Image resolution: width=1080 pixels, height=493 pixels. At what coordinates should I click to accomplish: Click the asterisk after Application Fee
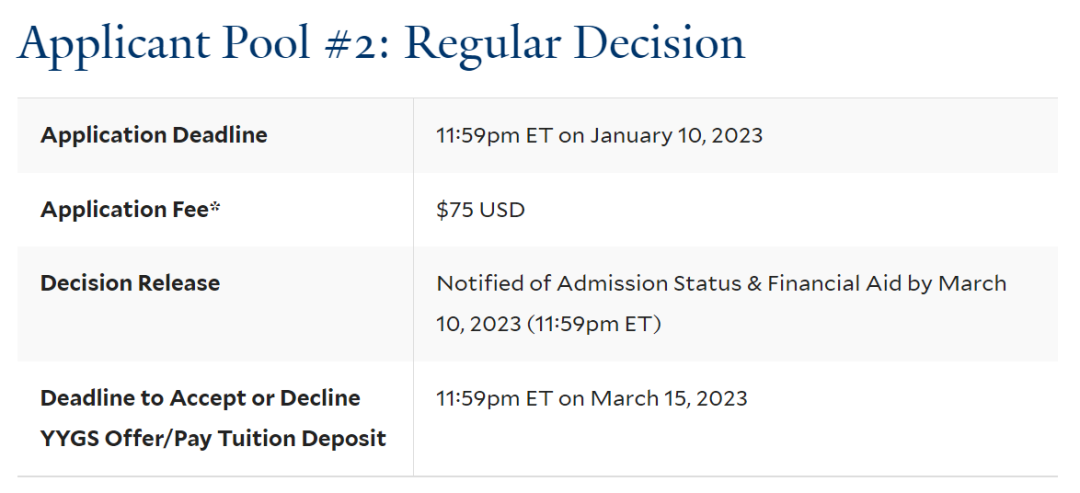click(215, 208)
